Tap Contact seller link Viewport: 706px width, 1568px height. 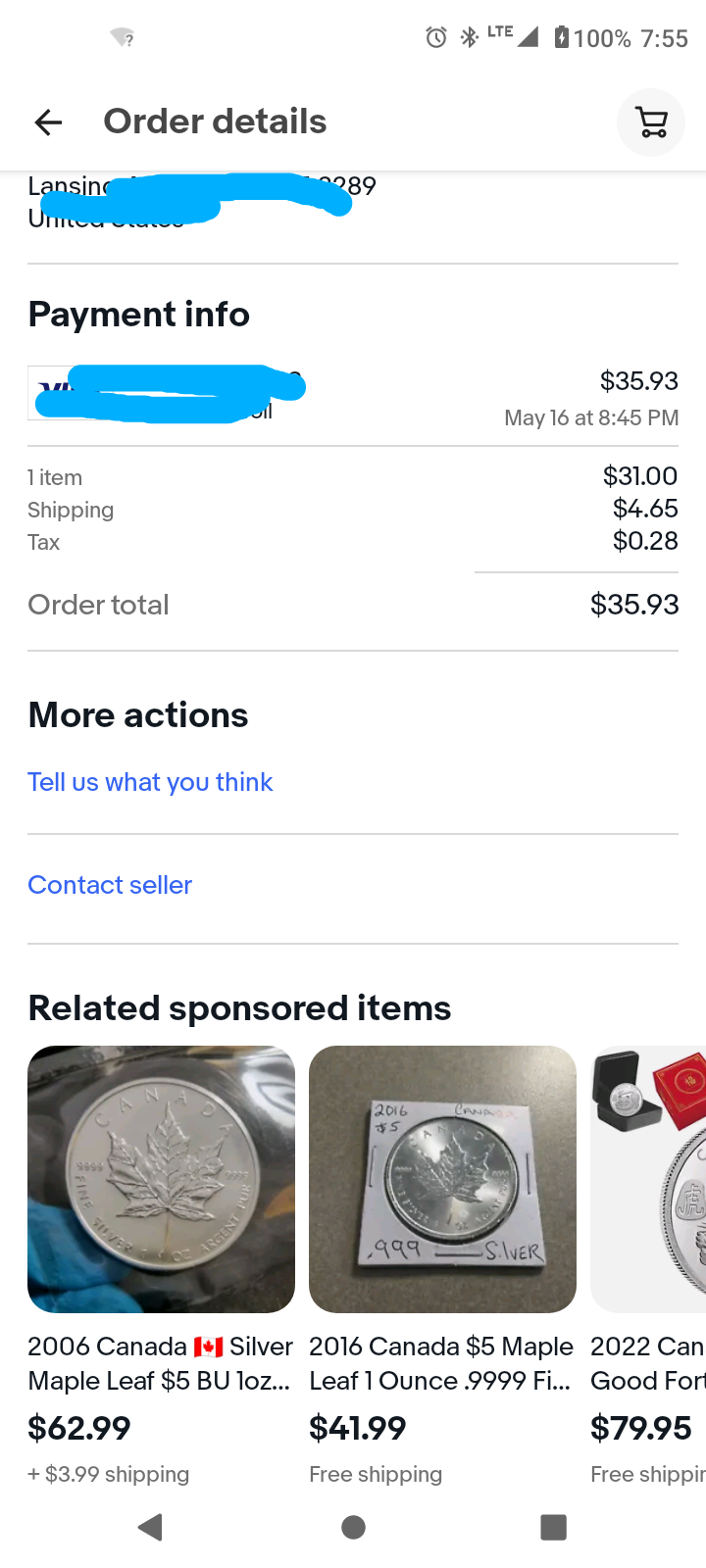(x=110, y=885)
